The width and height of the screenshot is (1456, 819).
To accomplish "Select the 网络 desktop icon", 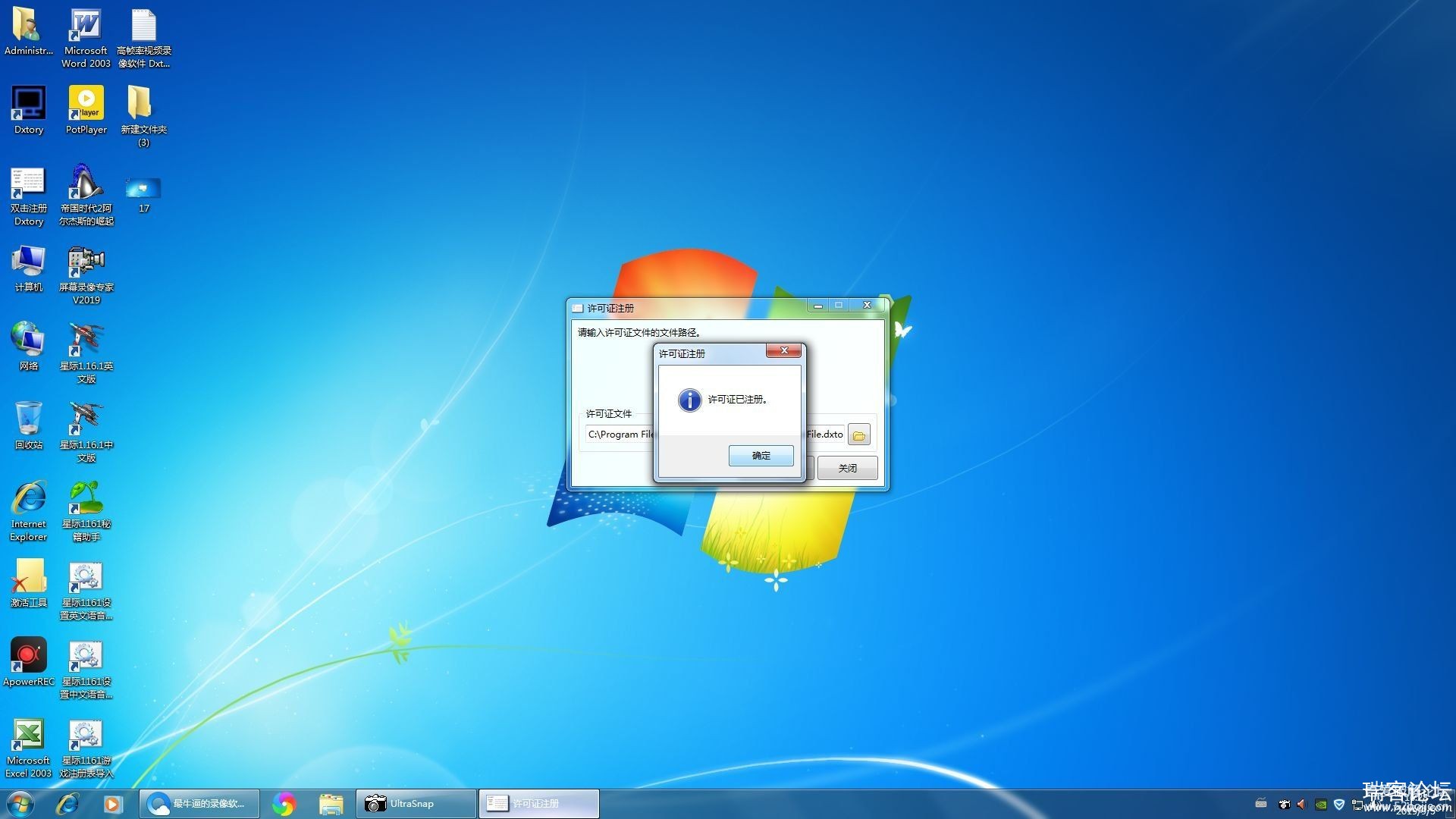I will click(28, 347).
